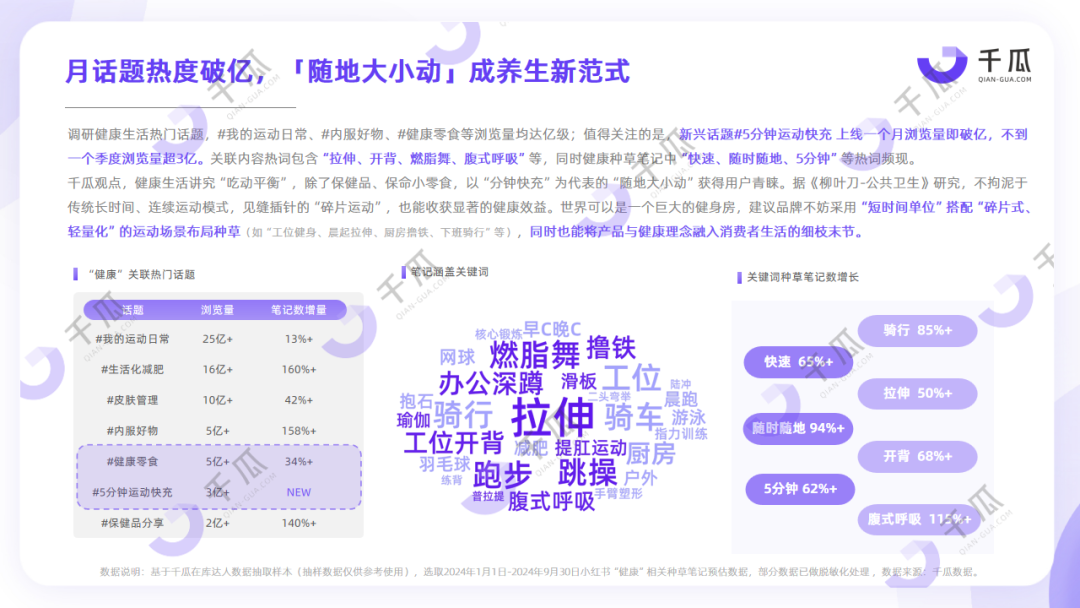Image resolution: width=1080 pixels, height=608 pixels.
Task: Click 早C晚C in the word cloud
Action: [x=552, y=329]
